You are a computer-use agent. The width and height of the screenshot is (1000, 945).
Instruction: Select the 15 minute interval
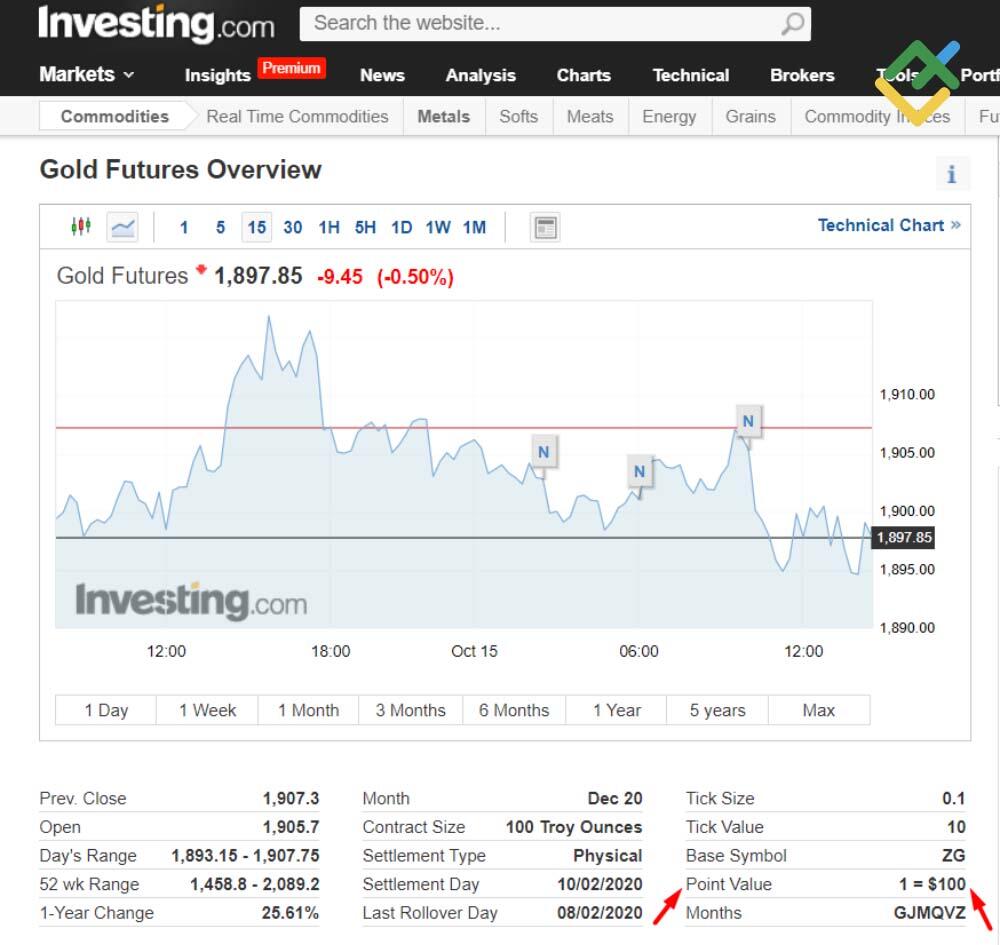(x=257, y=227)
